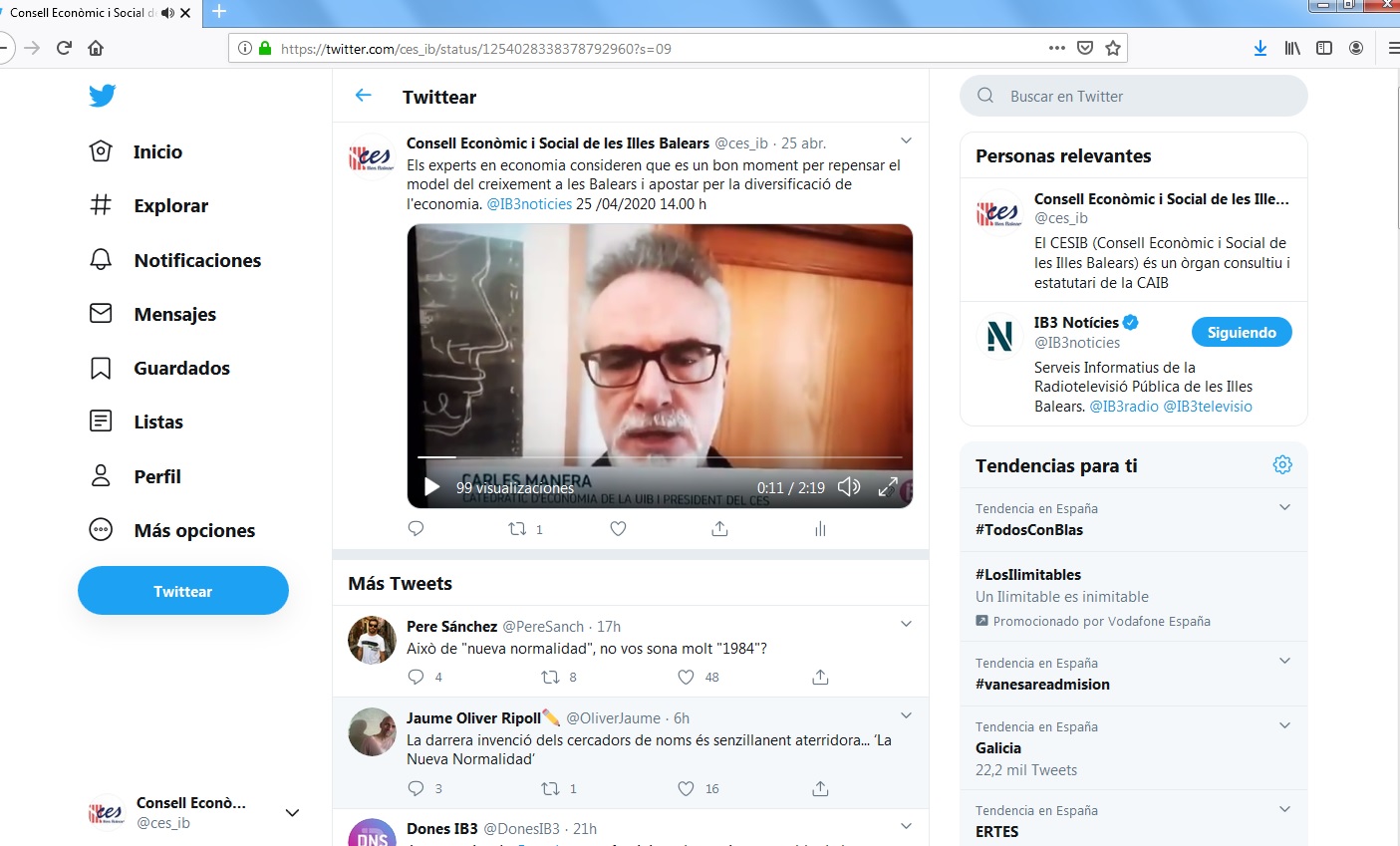
Task: Open a new browser tab
Action: click(219, 12)
